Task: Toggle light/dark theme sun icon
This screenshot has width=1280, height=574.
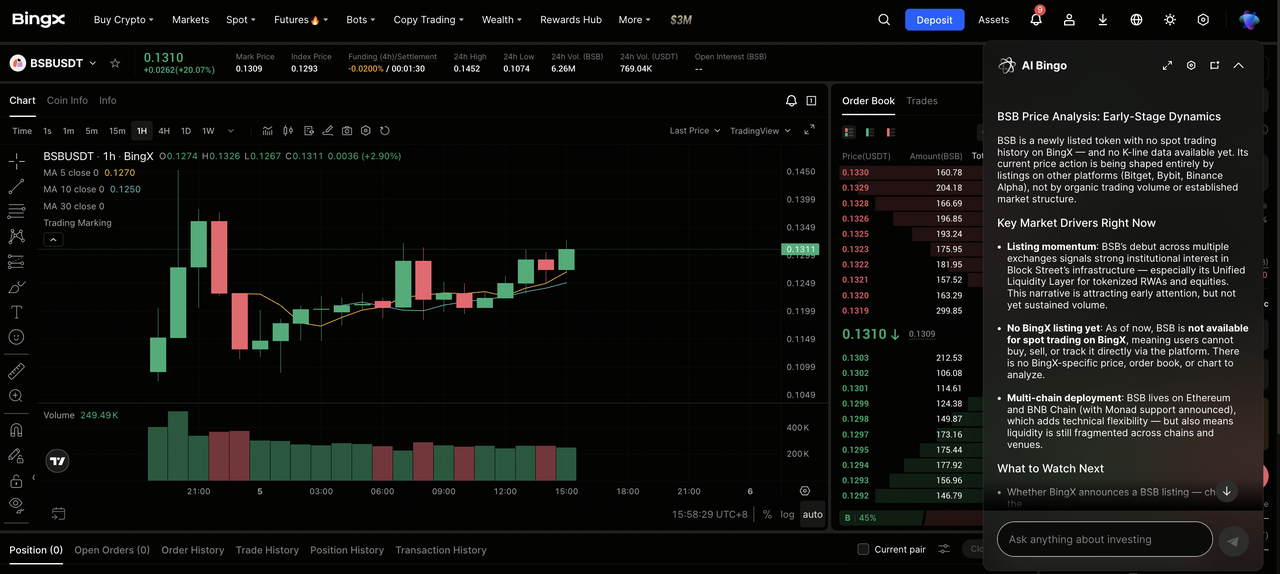Action: click(x=1170, y=20)
